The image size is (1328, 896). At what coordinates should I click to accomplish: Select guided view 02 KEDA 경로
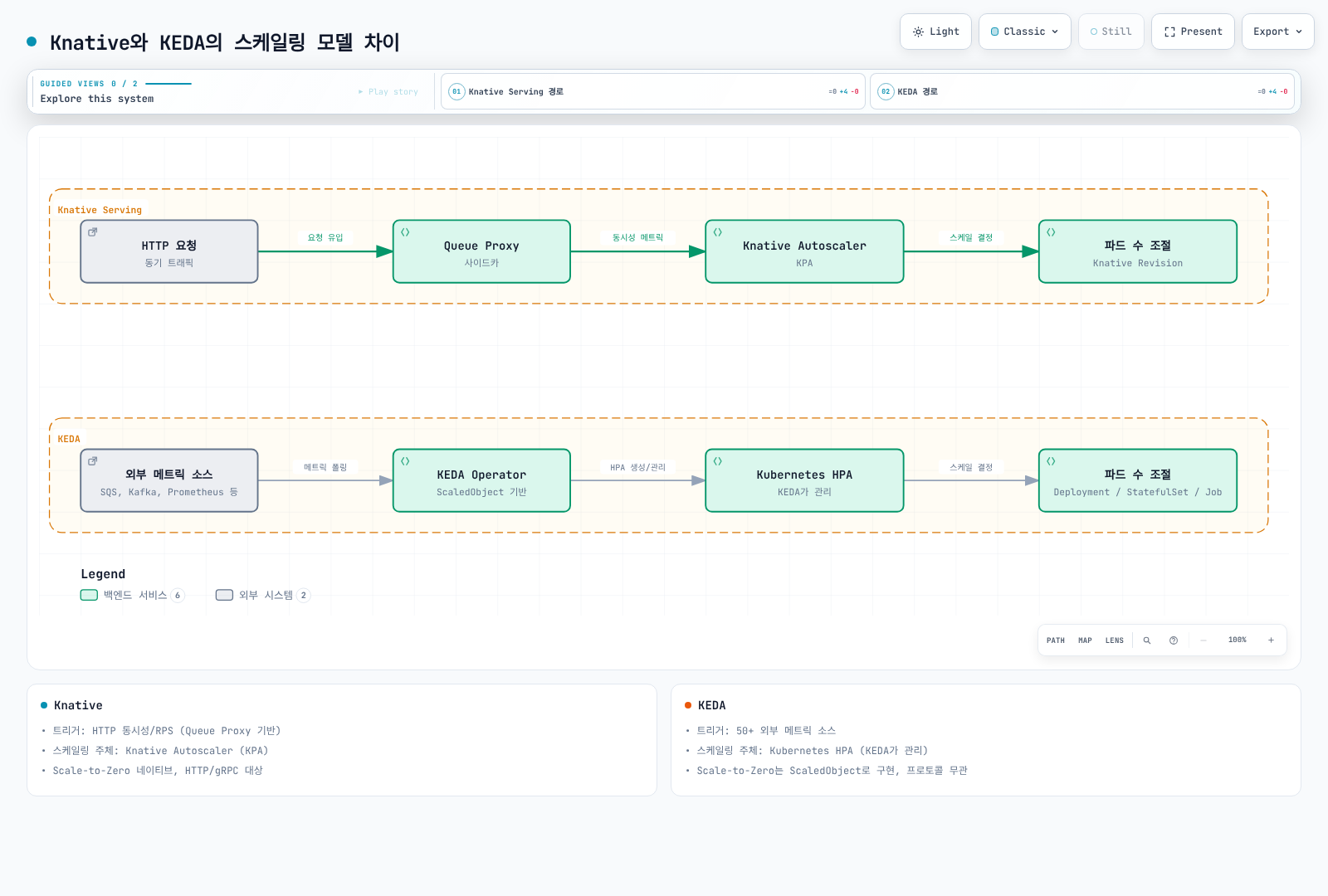(1082, 91)
